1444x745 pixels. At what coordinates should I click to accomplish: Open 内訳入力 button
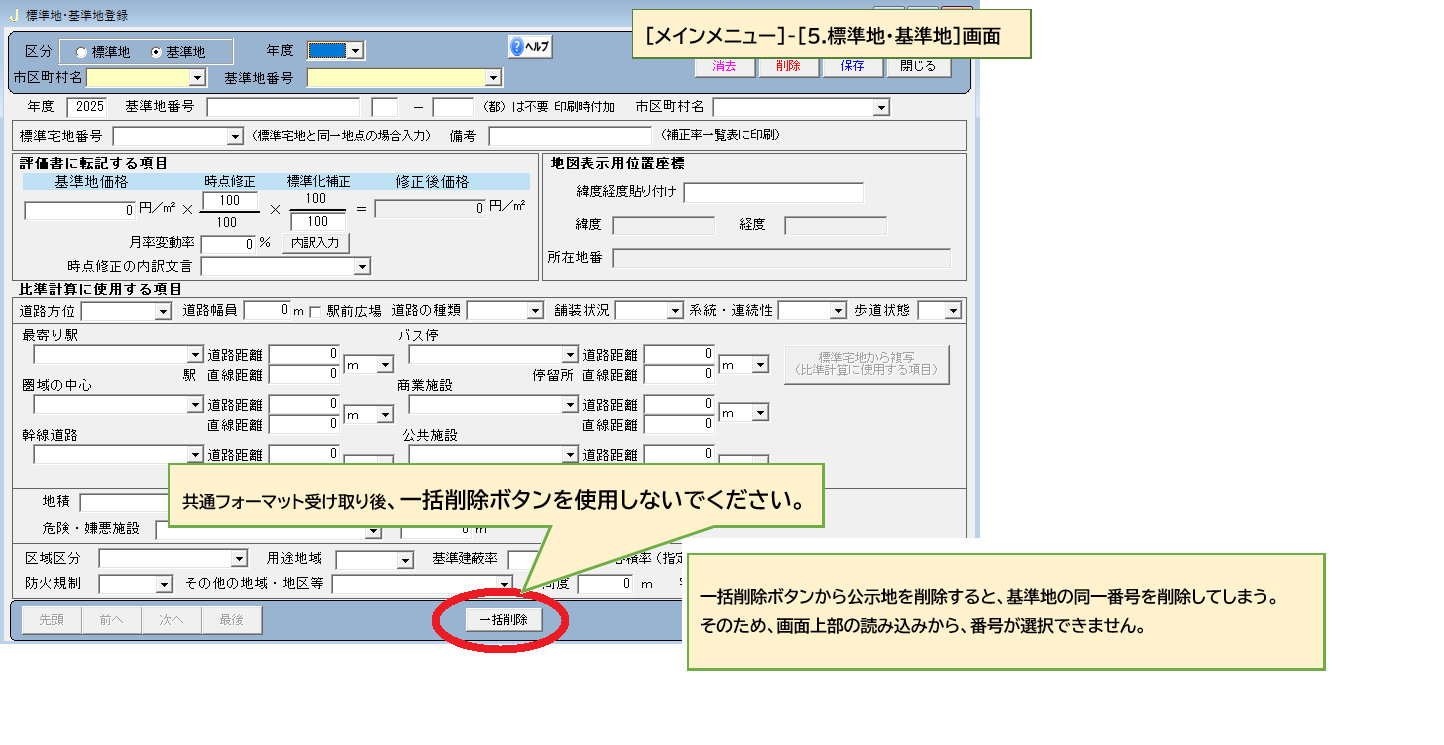[315, 243]
